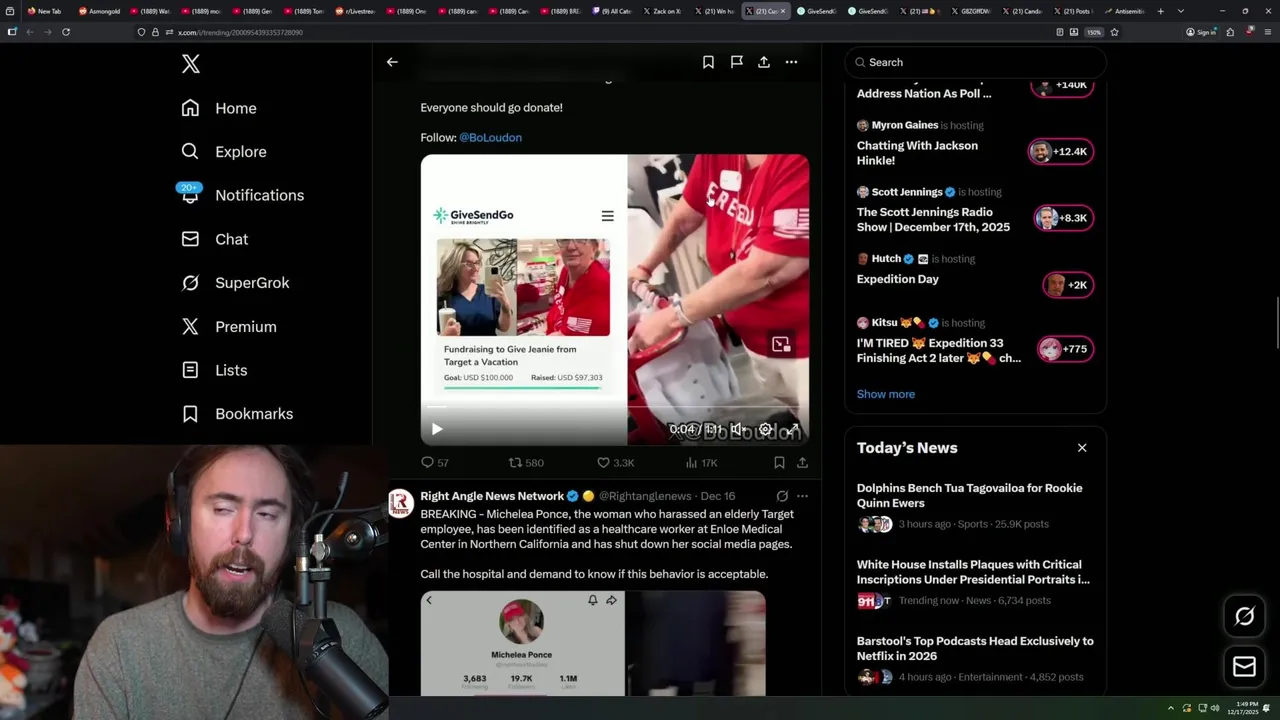The image size is (1280, 720).
Task: Expand the video to fullscreen
Action: click(792, 429)
